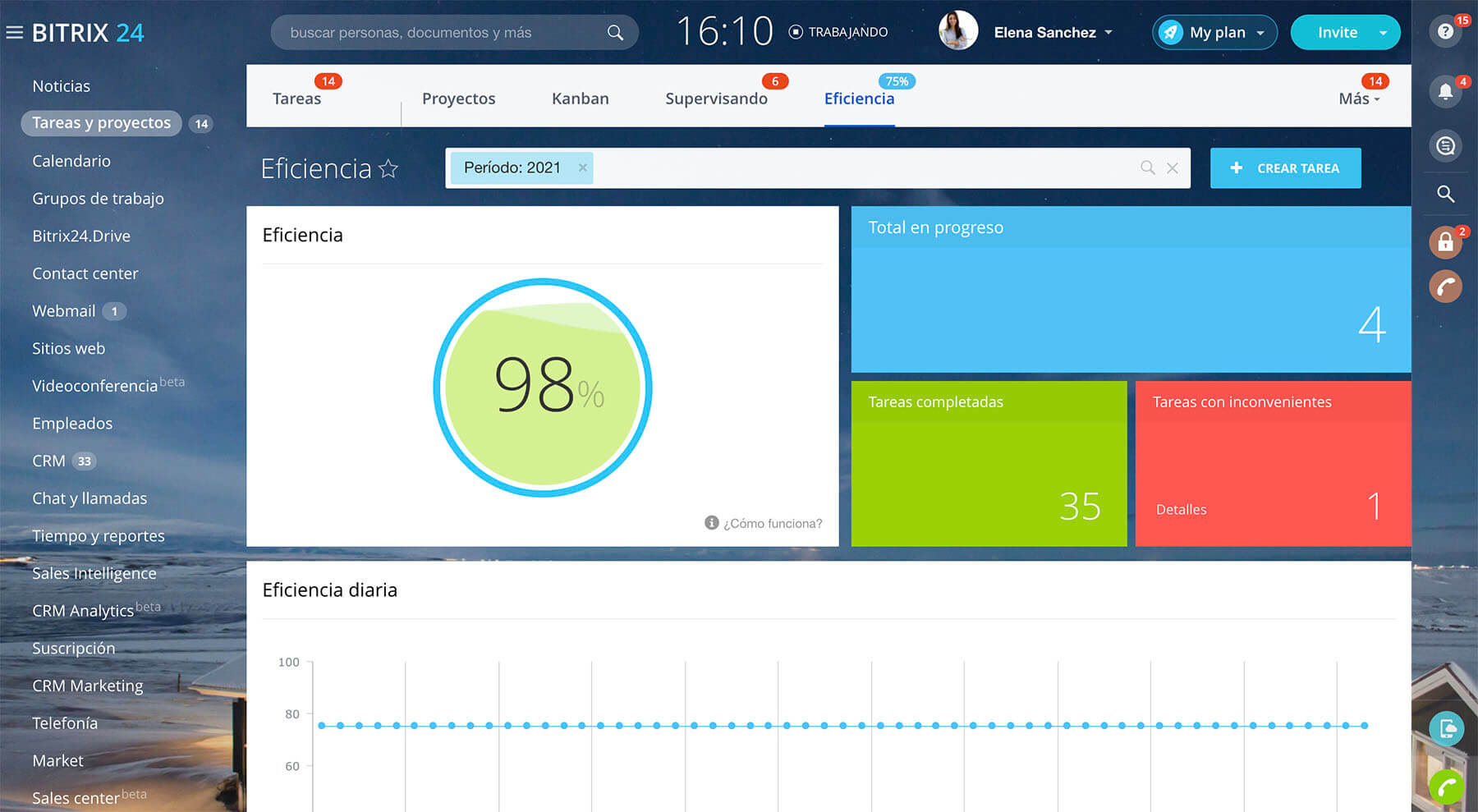The image size is (1478, 812).
Task: Click the info icon beside ¿Cómo funciona?
Action: click(711, 523)
